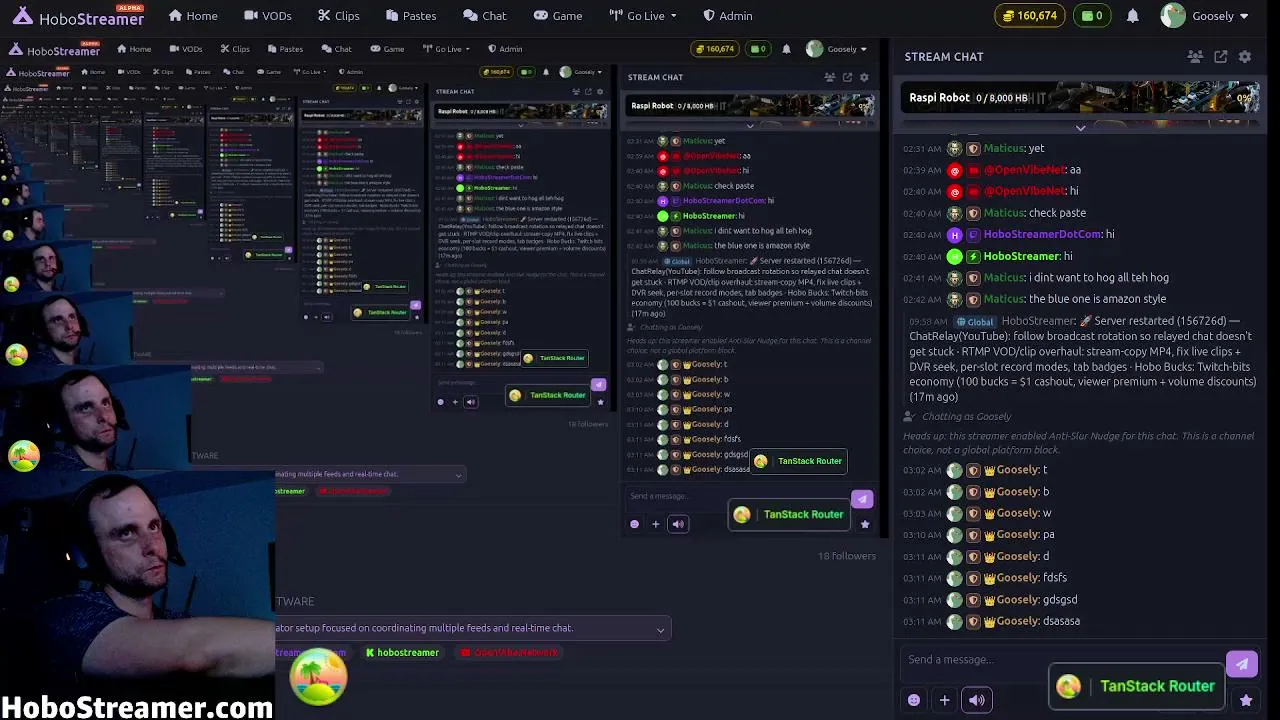Image resolution: width=1280 pixels, height=720 pixels.
Task: Open the red OpenVibeNetwork channel link
Action: pos(510,653)
